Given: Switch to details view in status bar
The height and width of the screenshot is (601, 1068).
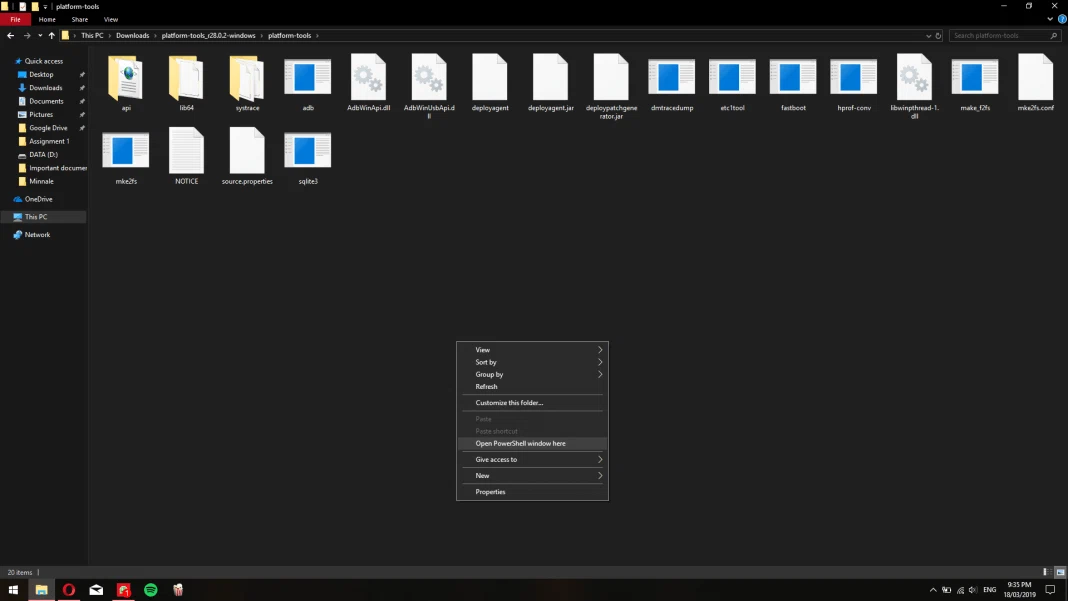Looking at the screenshot, I should [1046, 572].
